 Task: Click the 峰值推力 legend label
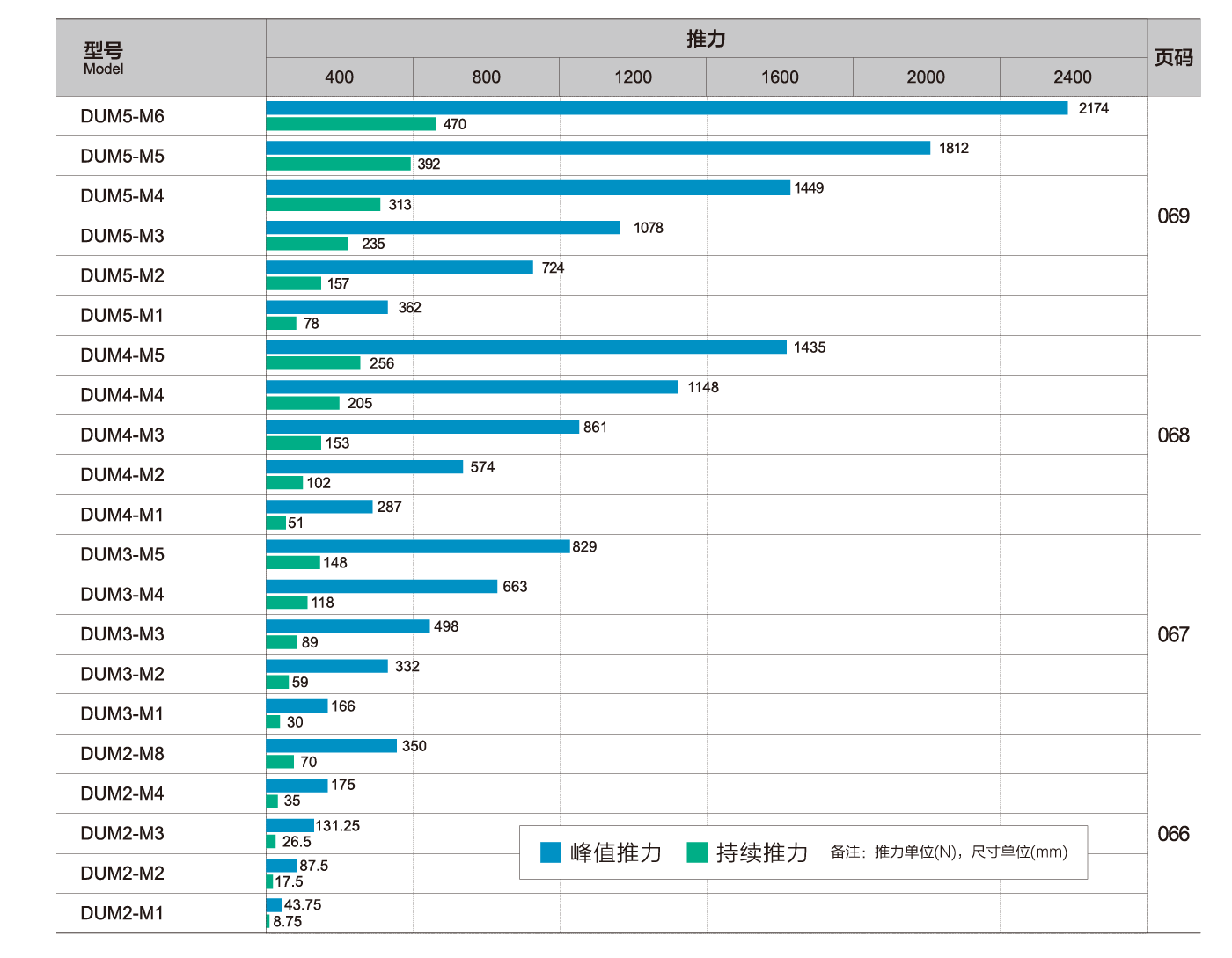point(616,852)
